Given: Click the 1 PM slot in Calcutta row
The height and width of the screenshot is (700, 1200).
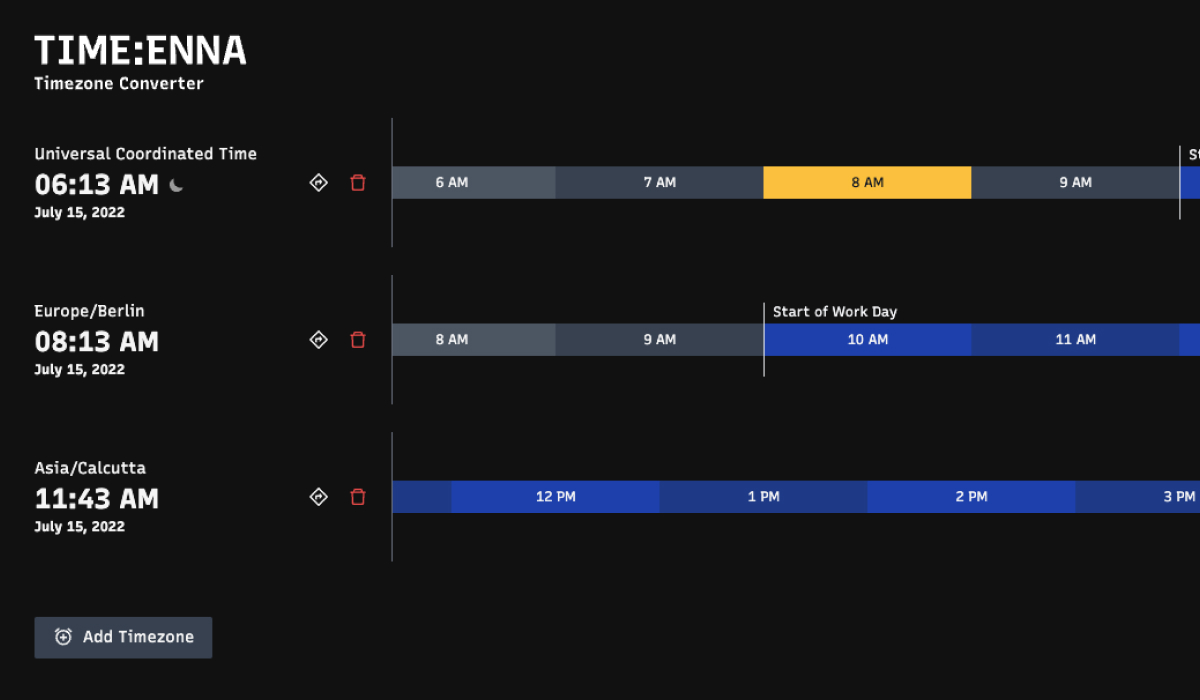Looking at the screenshot, I should (x=763, y=497).
